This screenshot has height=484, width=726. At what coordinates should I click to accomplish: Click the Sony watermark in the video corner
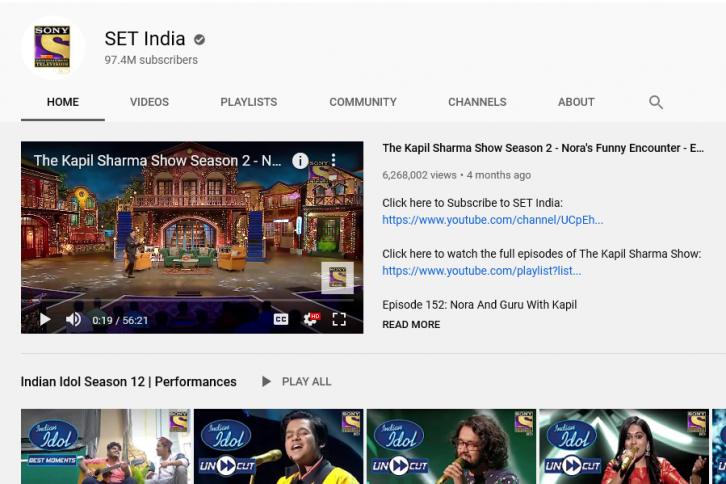pyautogui.click(x=338, y=278)
